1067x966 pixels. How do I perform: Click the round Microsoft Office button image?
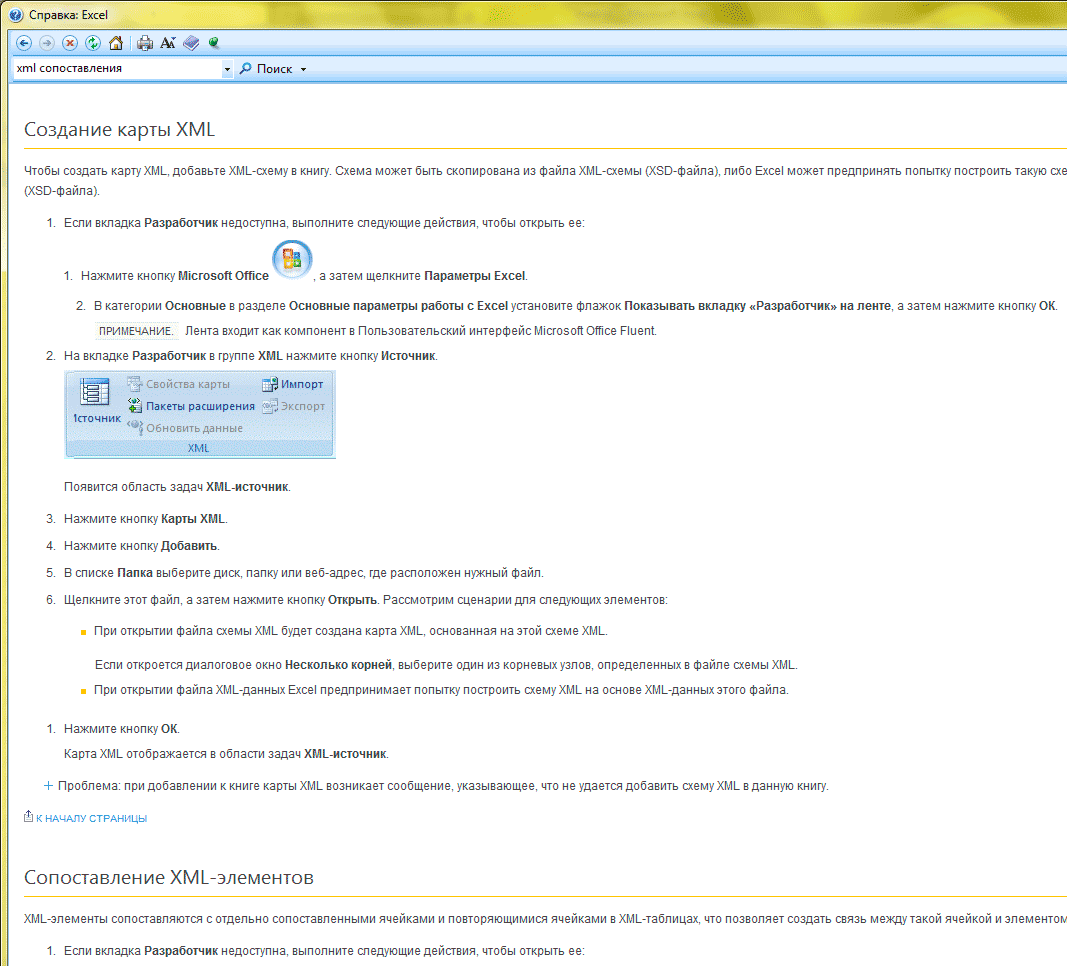point(292,259)
